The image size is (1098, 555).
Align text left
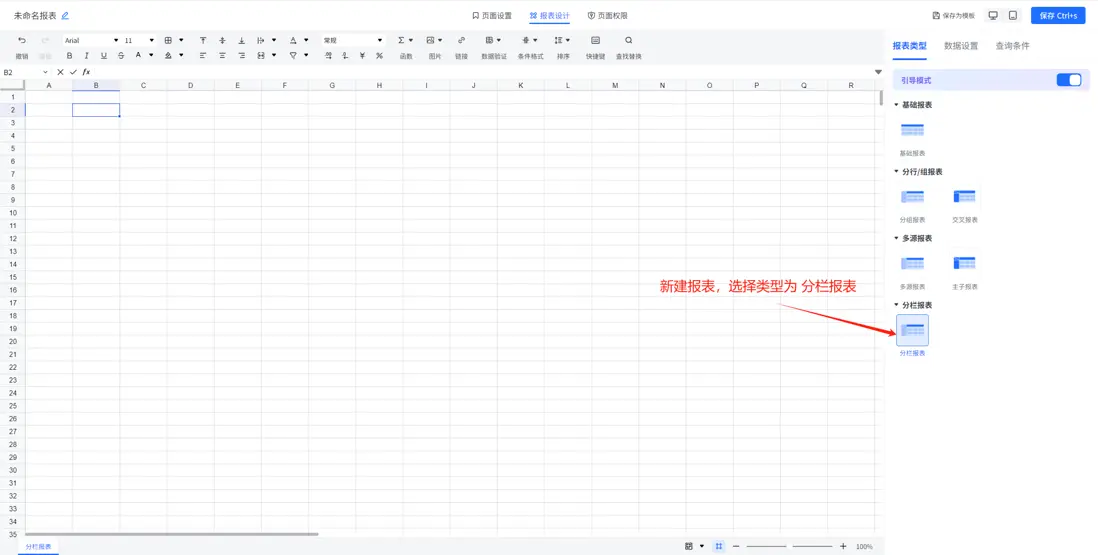pyautogui.click(x=203, y=55)
